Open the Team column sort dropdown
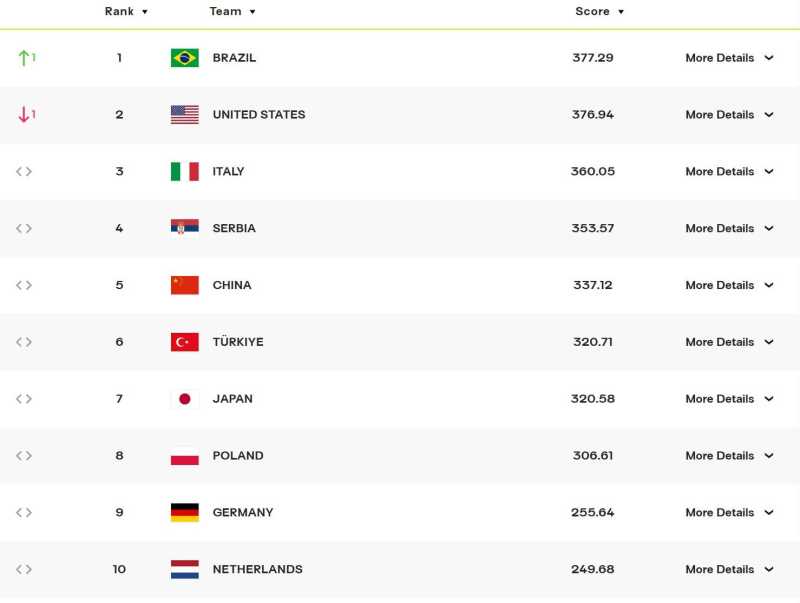Image resolution: width=800 pixels, height=603 pixels. [233, 12]
